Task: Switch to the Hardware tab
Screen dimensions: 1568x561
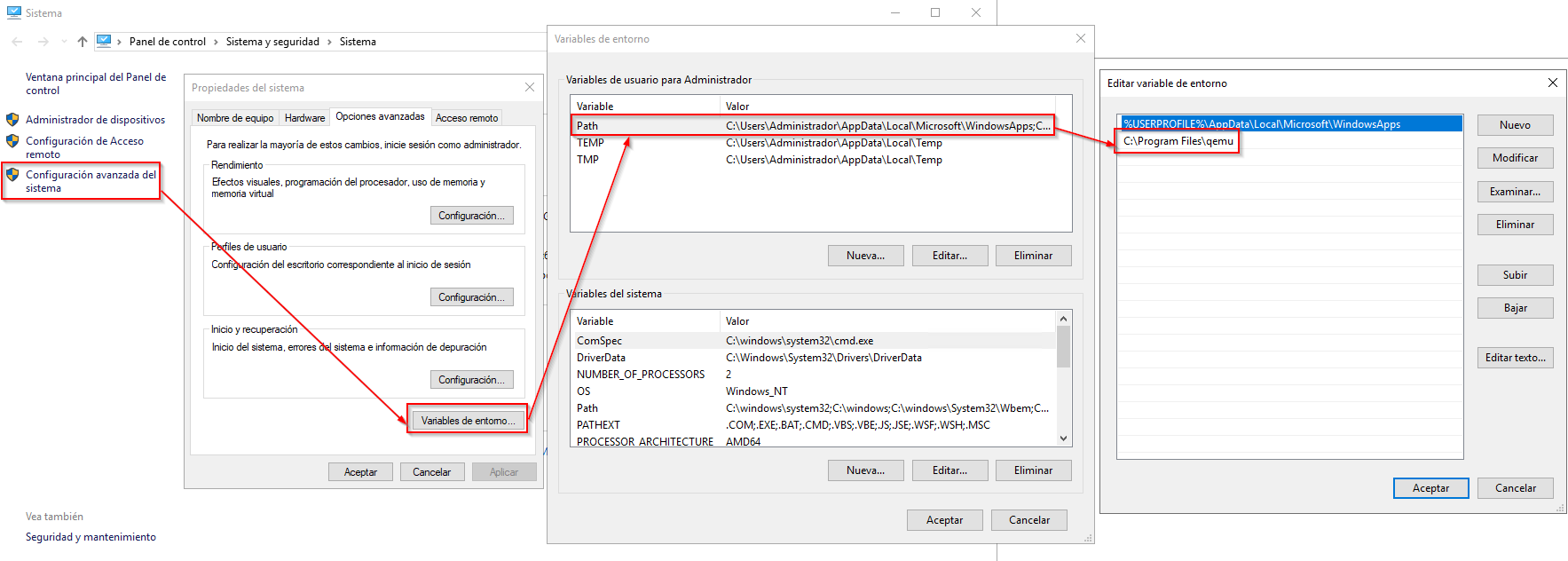Action: [304, 118]
